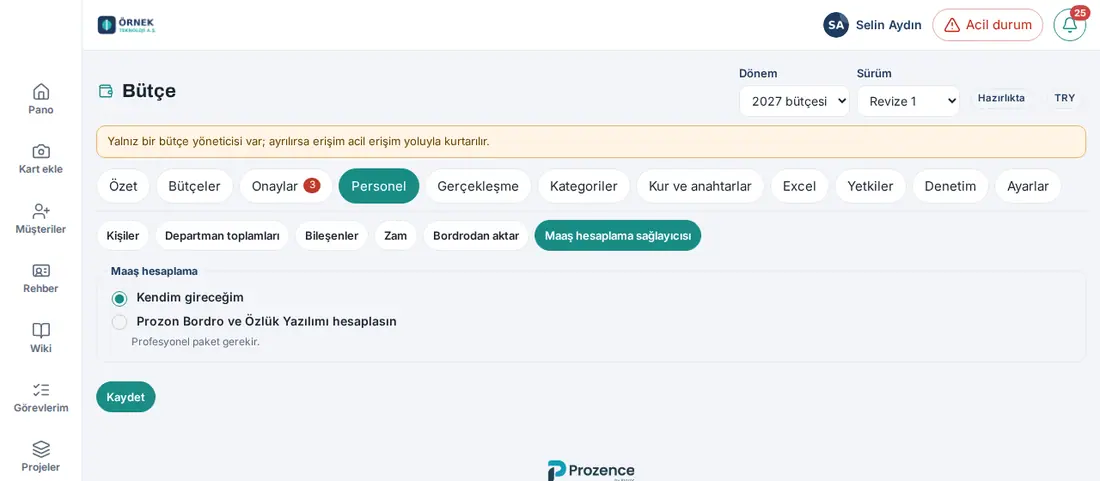Open the Dönem dropdown 2027 bütçesi
The height and width of the screenshot is (481, 1100).
pyautogui.click(x=794, y=101)
